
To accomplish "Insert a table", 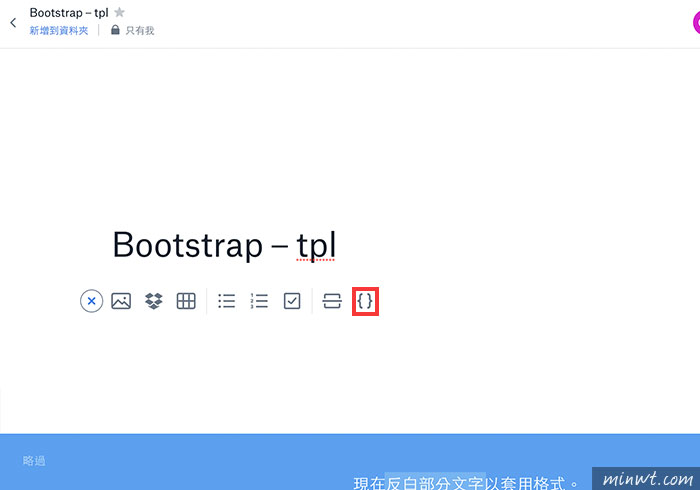I will (186, 301).
